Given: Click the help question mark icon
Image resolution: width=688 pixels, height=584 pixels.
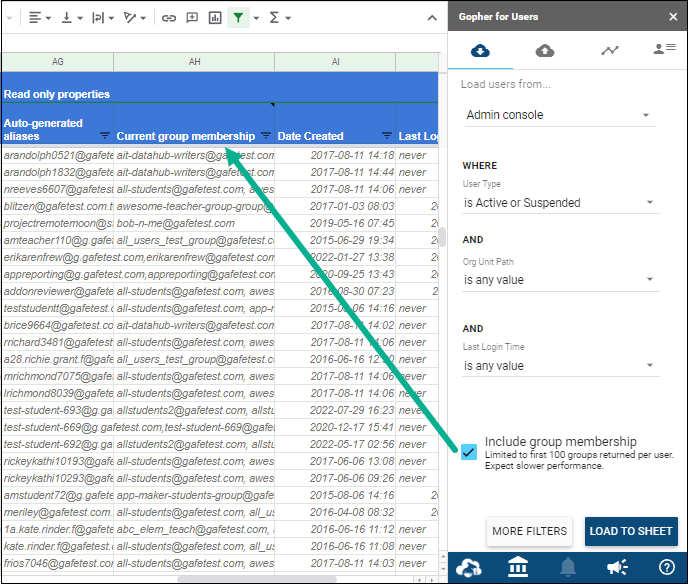Looking at the screenshot, I should pyautogui.click(x=666, y=568).
